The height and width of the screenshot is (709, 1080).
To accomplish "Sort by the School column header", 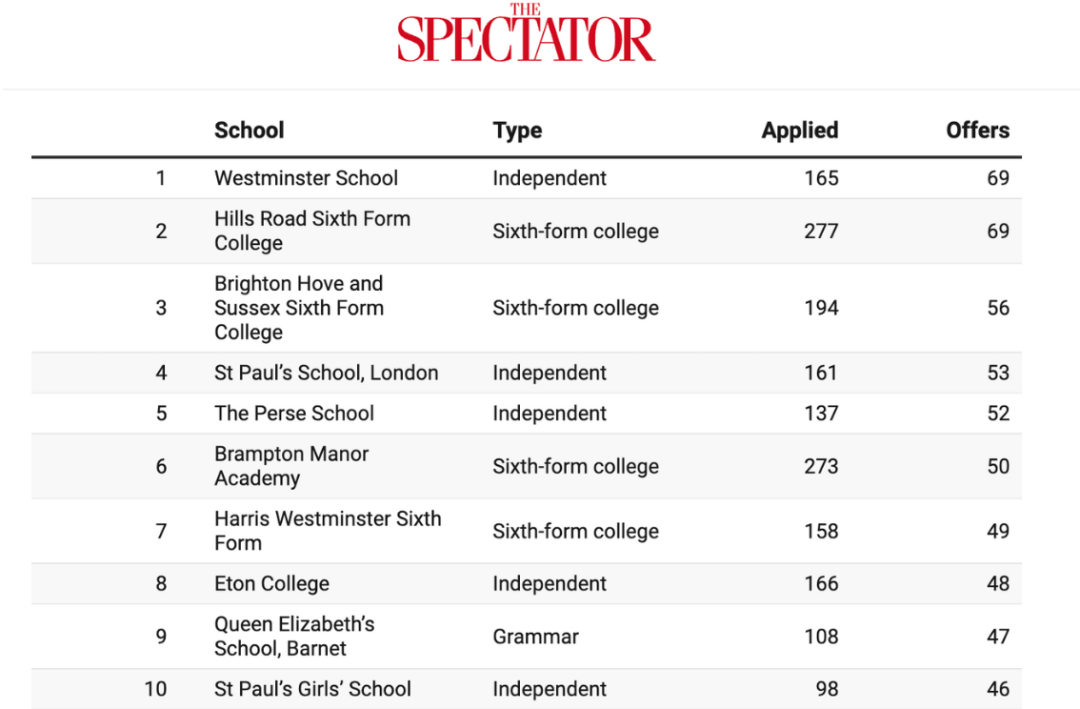I will click(249, 130).
